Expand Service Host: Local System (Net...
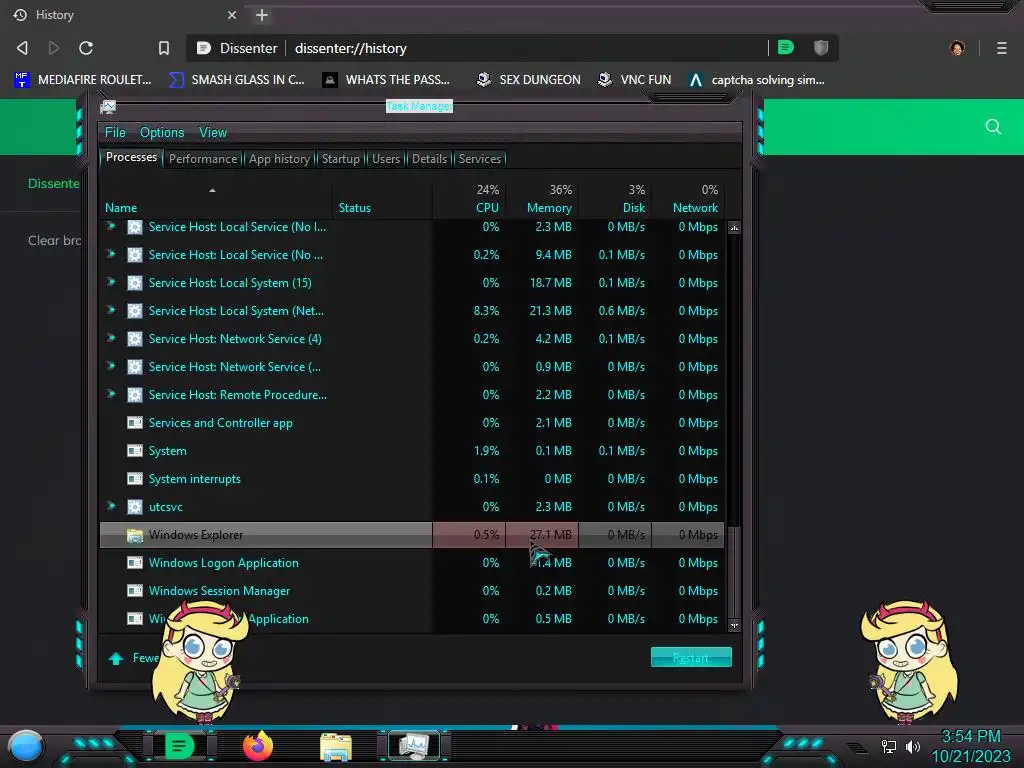 [111, 310]
